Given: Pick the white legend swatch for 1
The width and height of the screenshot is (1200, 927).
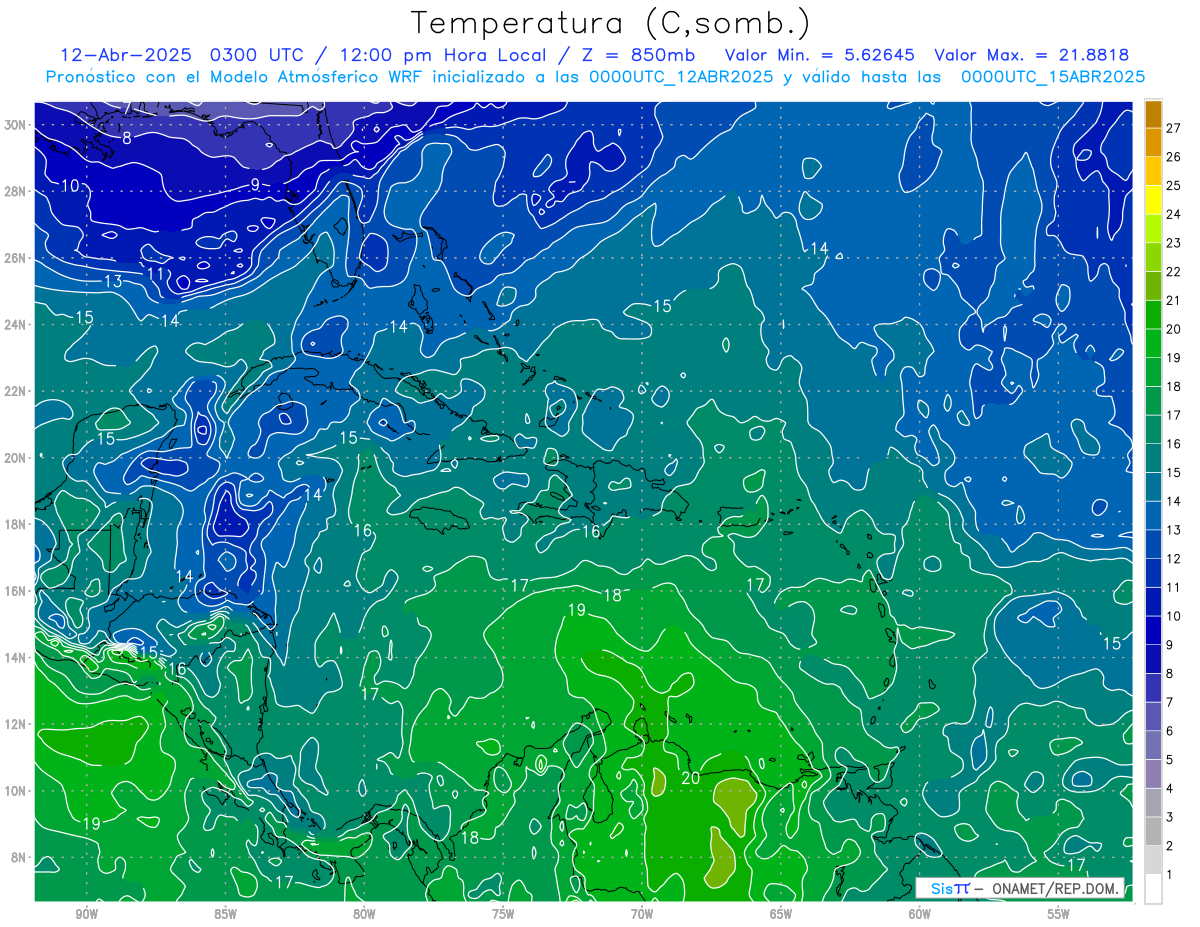Looking at the screenshot, I should pyautogui.click(x=1153, y=889).
